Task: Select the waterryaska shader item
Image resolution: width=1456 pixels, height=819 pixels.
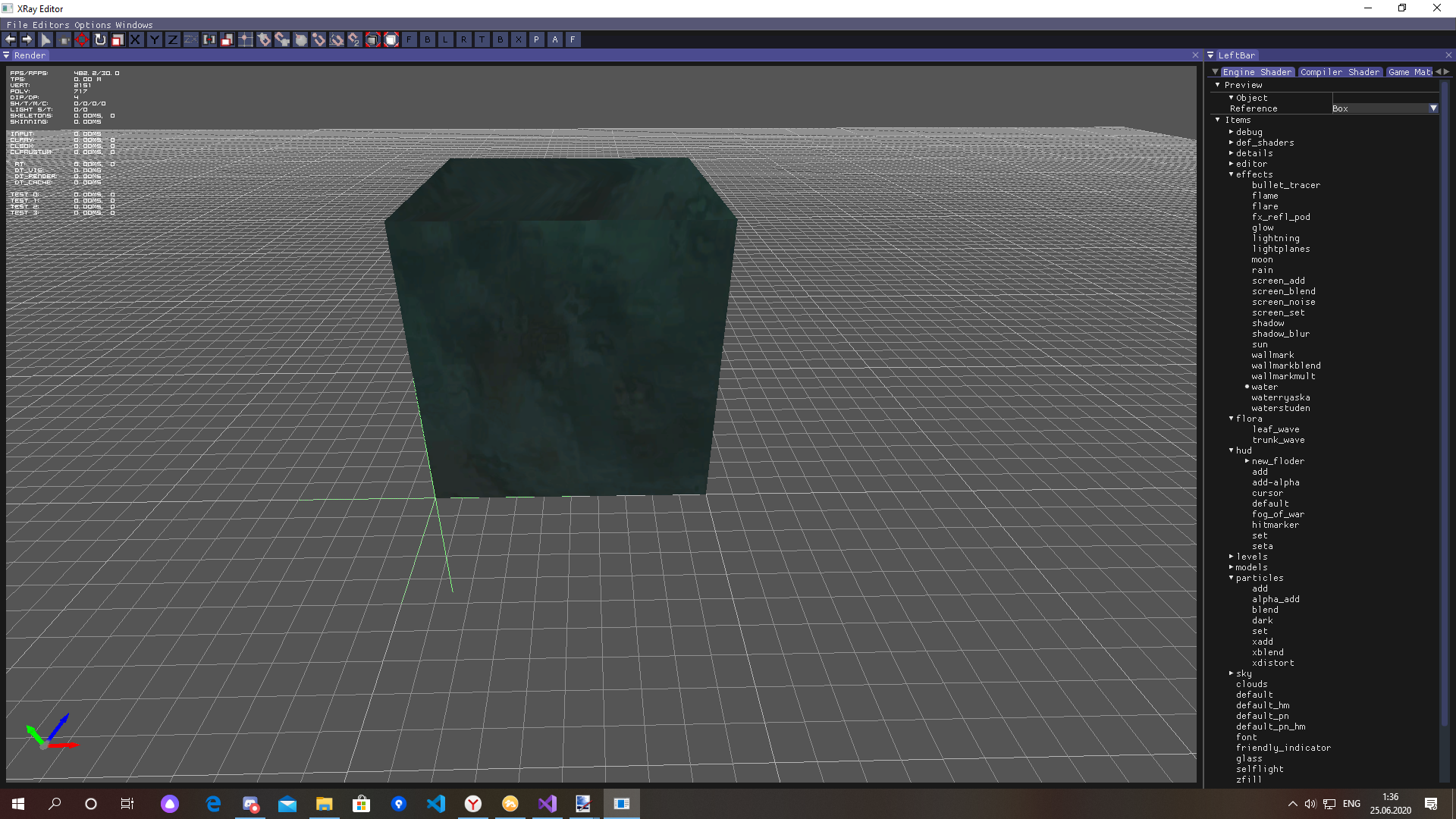Action: pyautogui.click(x=1280, y=397)
